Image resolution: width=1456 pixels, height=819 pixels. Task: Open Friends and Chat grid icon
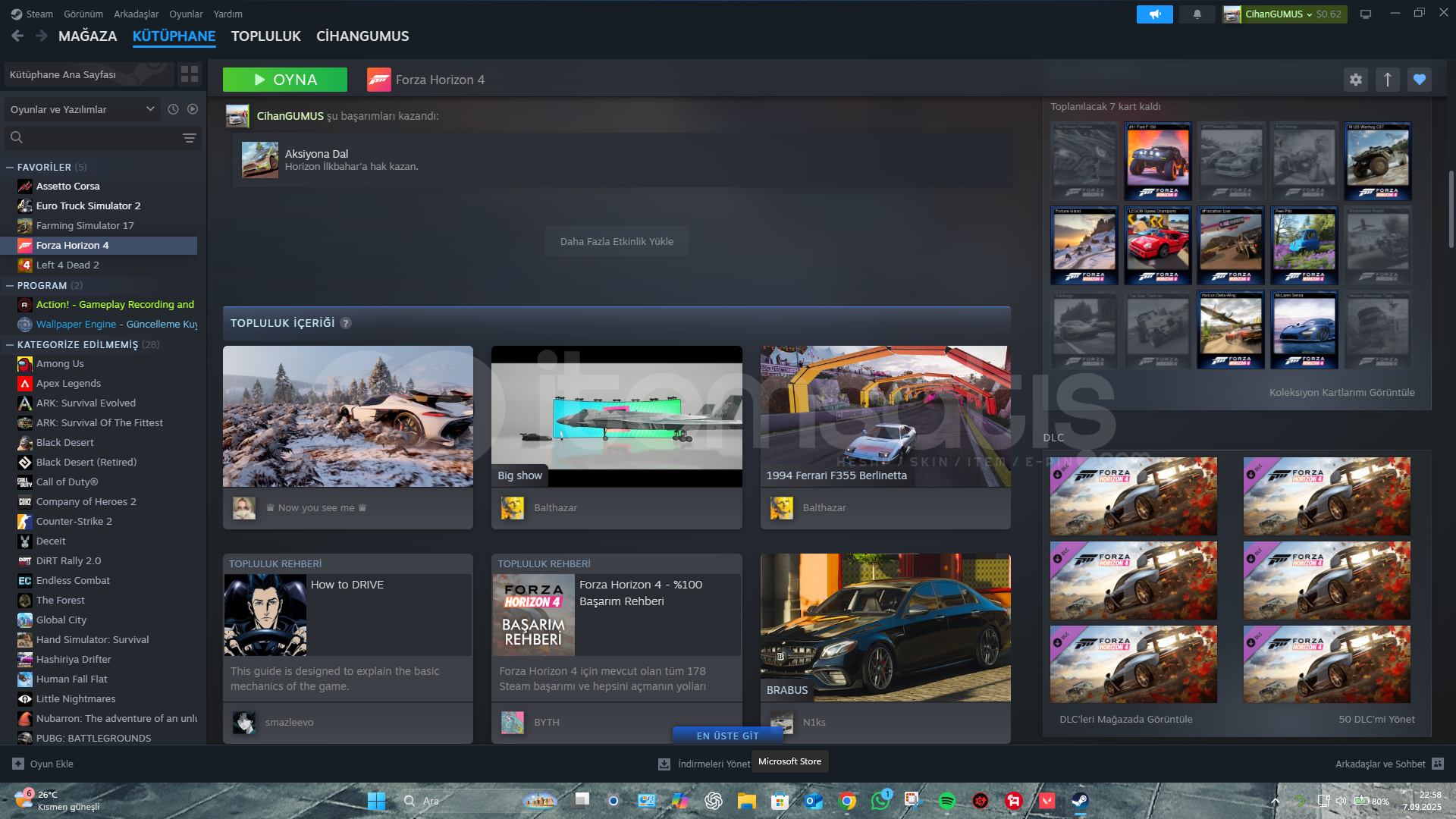1438,764
